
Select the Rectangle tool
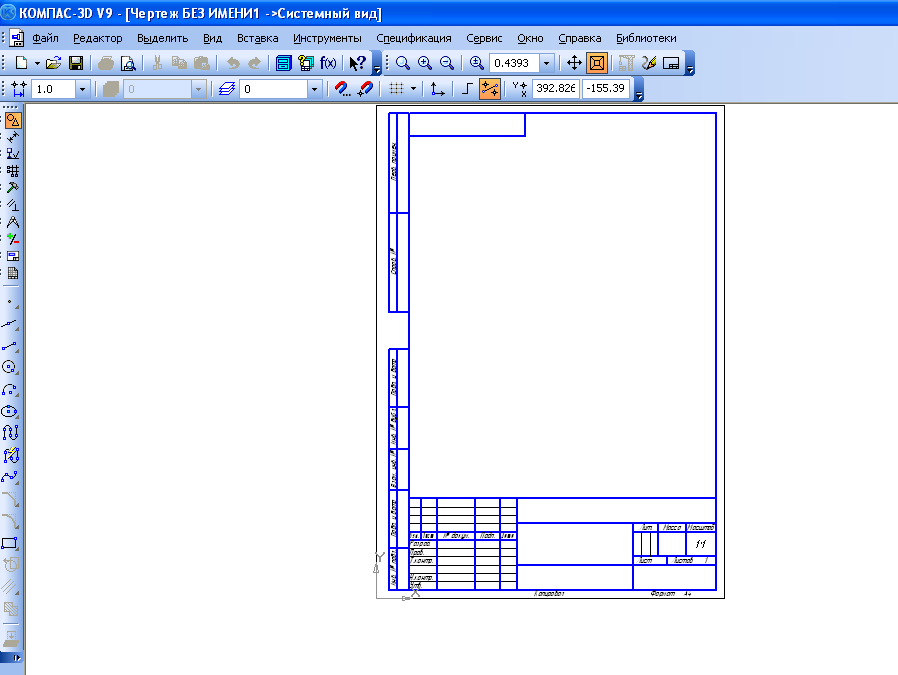(x=10, y=543)
